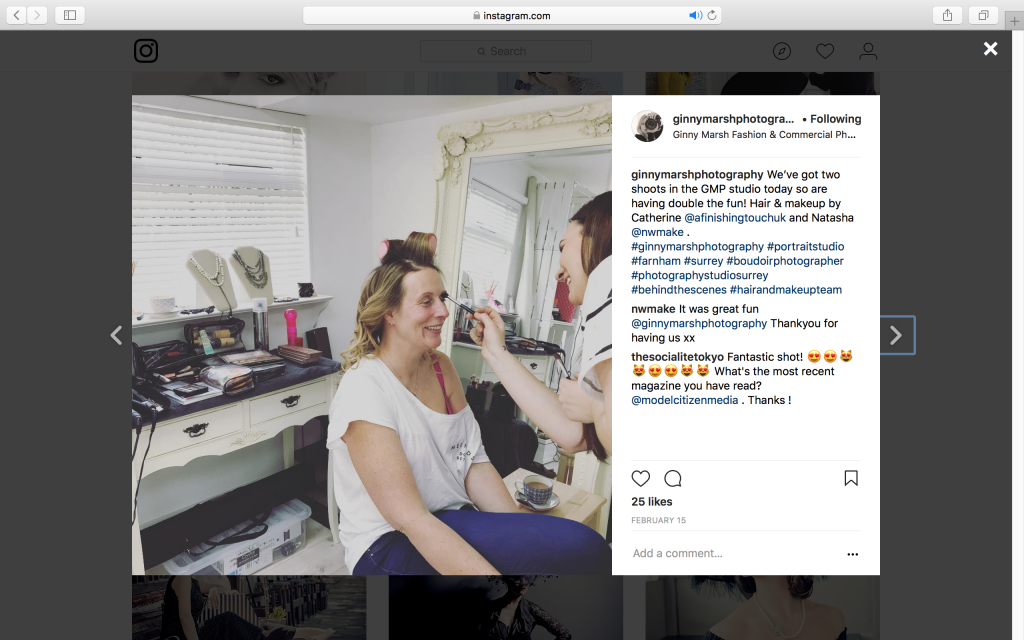Viewport: 1024px width, 640px height.
Task: Open the #farnham hashtag
Action: [x=656, y=261]
